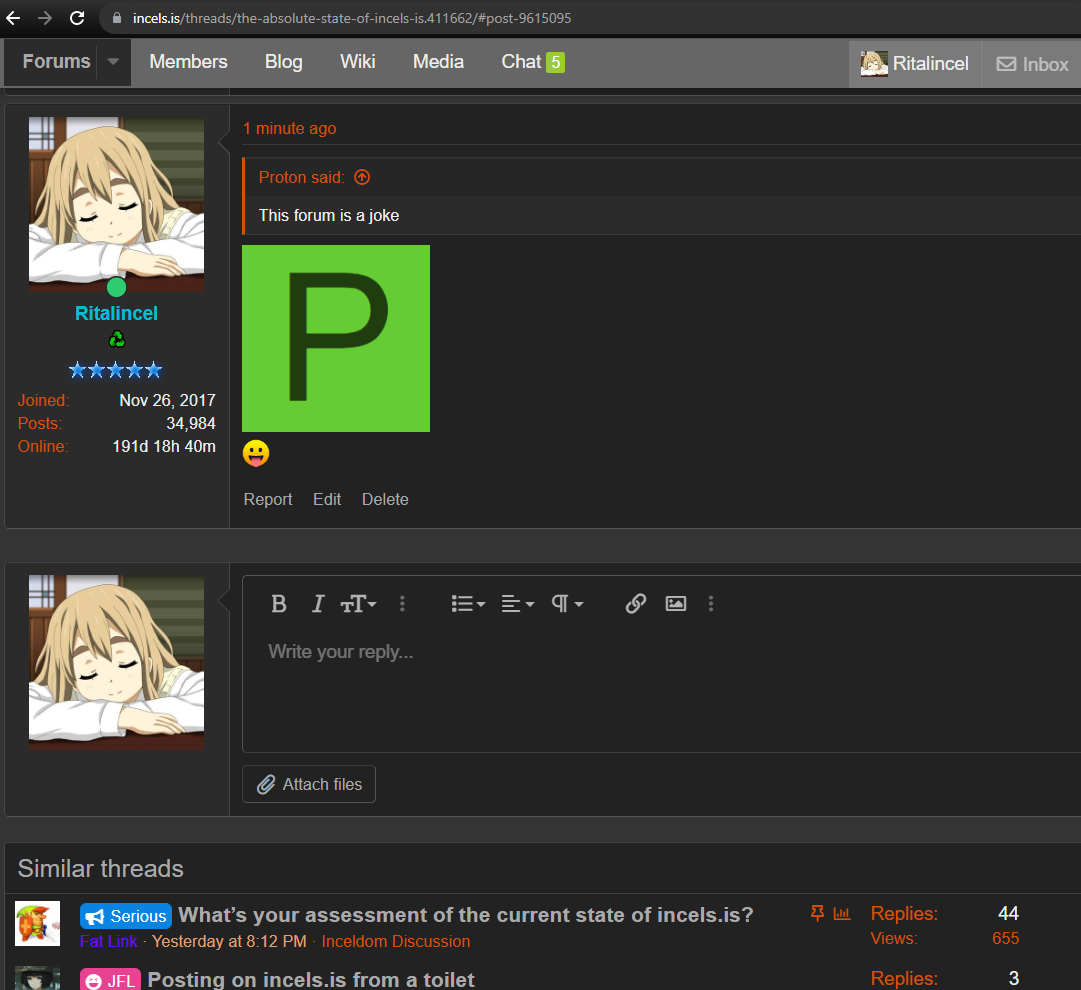Click the post author's anime avatar
The width and height of the screenshot is (1081, 990).
(x=117, y=204)
